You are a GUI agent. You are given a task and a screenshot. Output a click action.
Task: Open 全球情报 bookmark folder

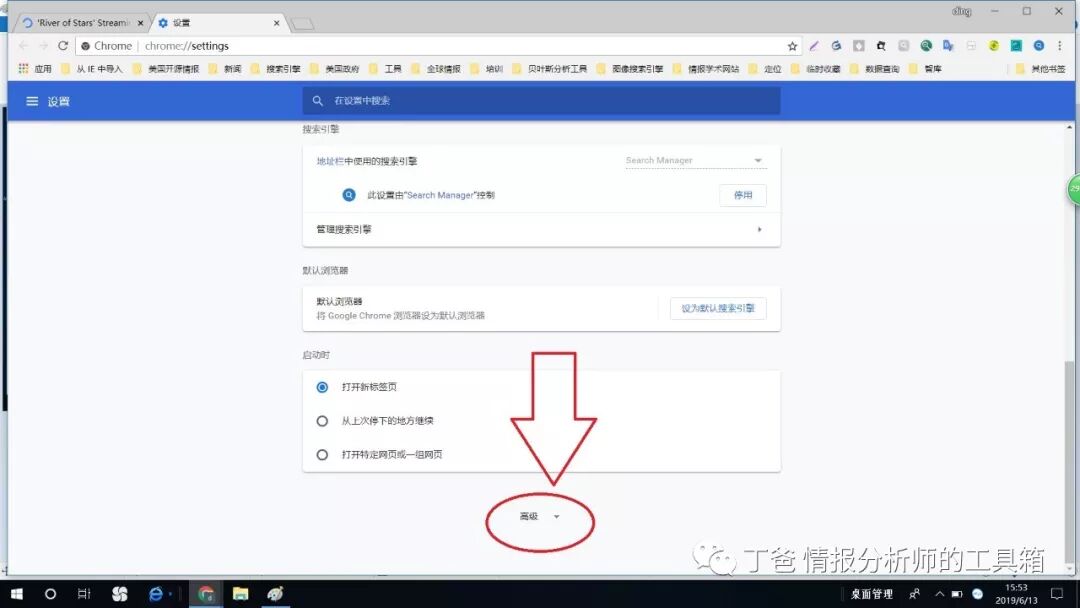[x=437, y=69]
